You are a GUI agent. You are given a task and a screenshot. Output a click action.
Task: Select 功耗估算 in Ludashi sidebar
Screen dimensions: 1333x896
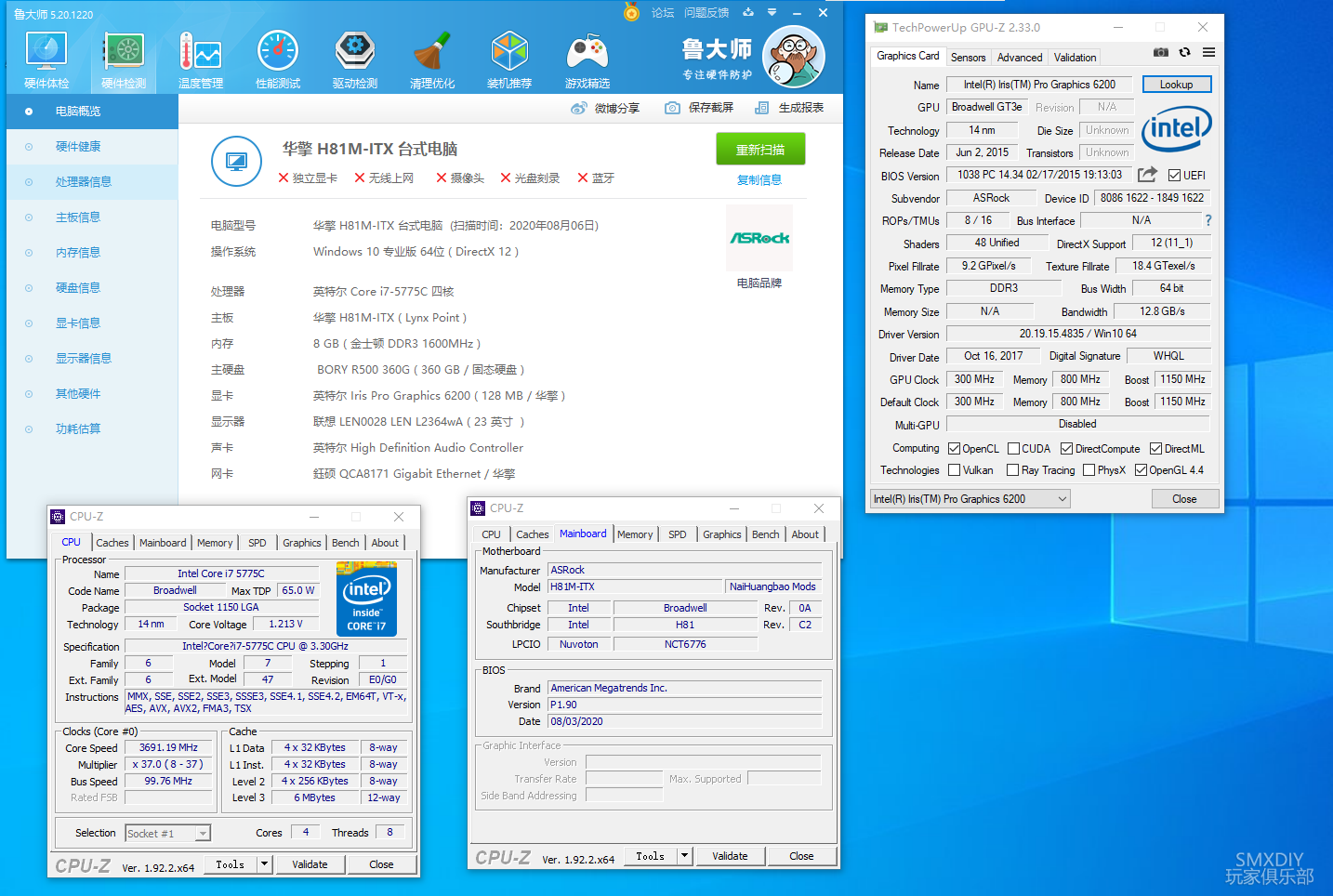coord(92,429)
